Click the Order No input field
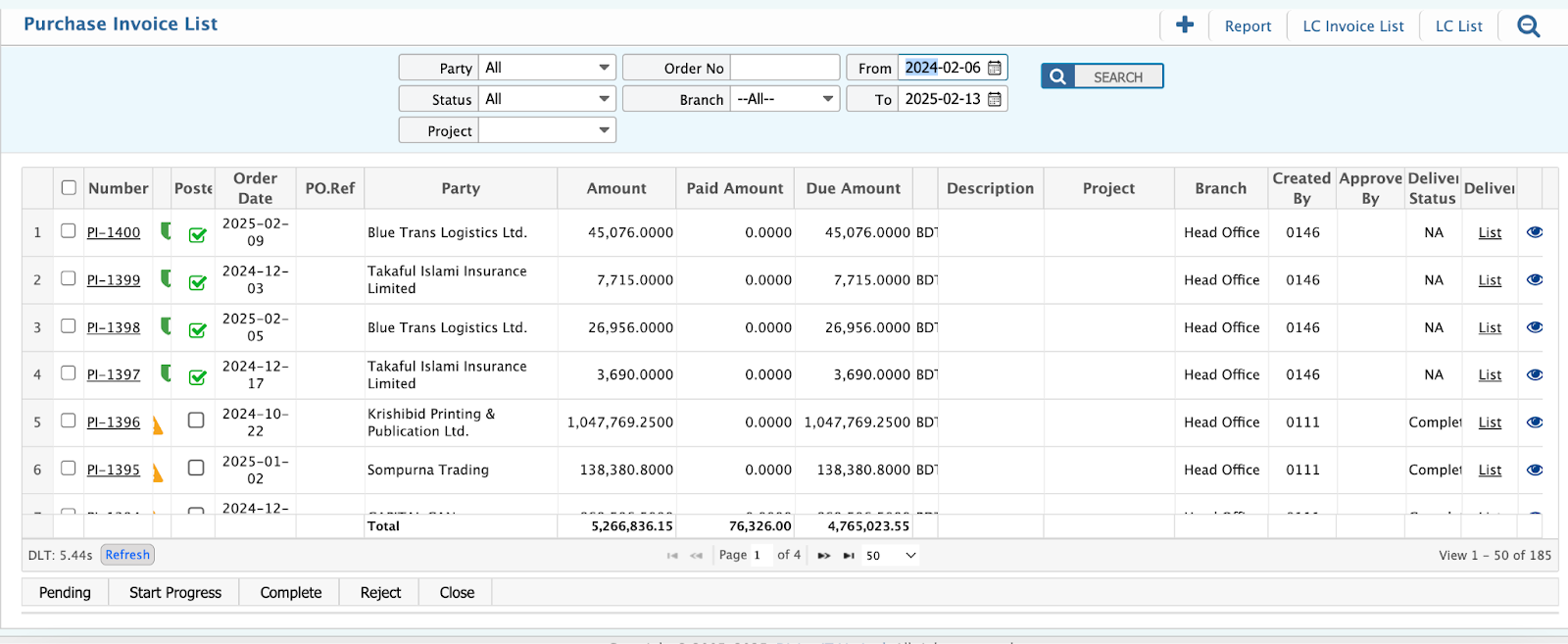This screenshot has height=644, width=1568. (785, 68)
